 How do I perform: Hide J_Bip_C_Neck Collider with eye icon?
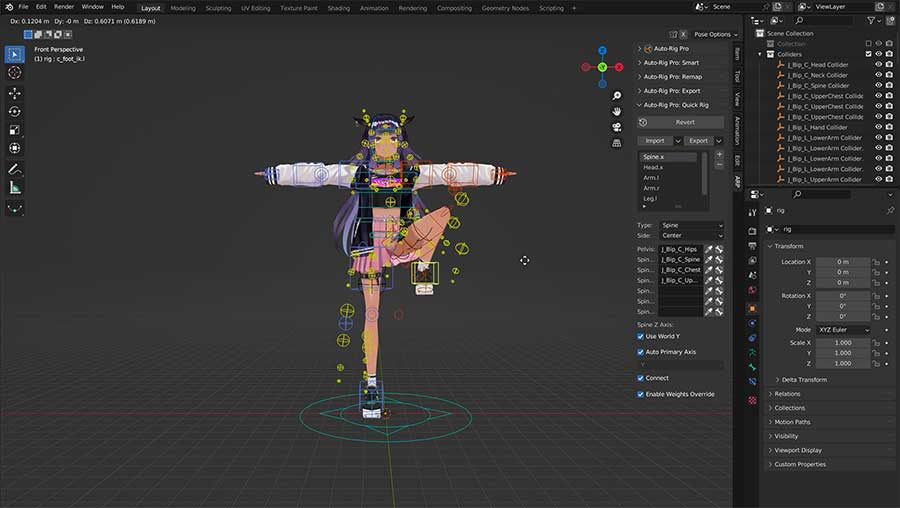878,75
